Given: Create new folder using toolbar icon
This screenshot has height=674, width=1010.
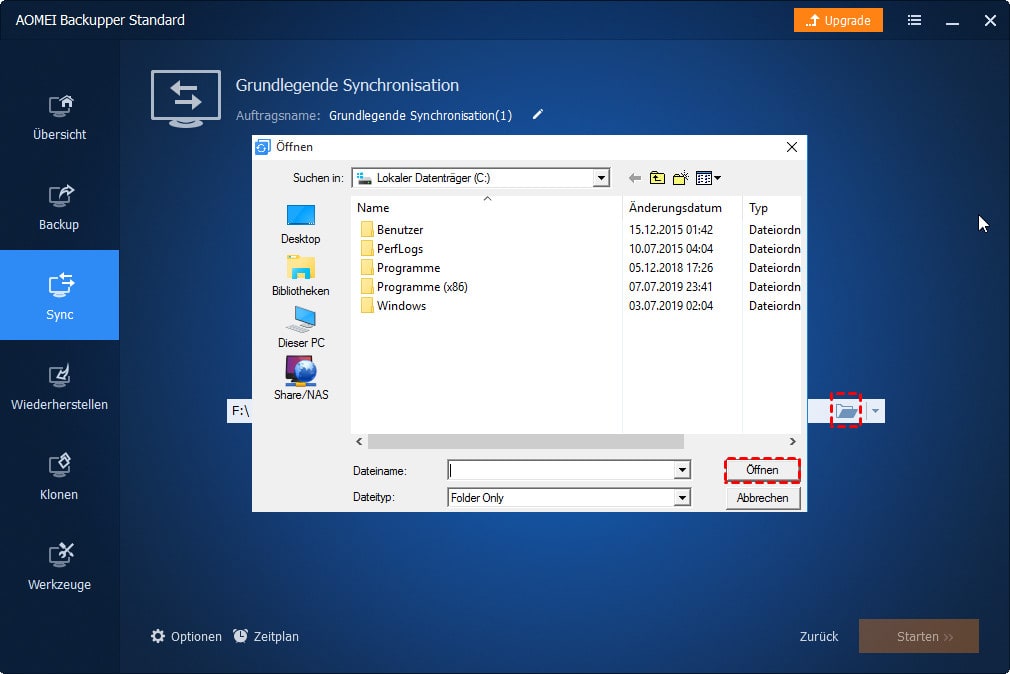Looking at the screenshot, I should tap(681, 178).
